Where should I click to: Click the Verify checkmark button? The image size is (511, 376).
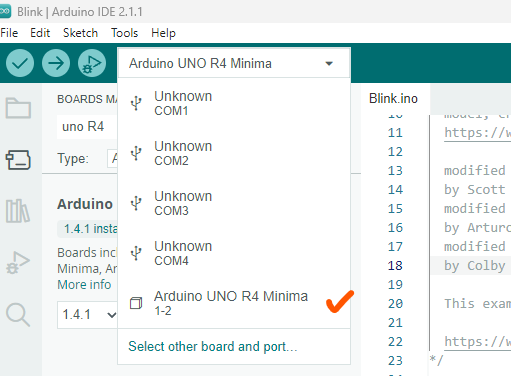pos(20,63)
